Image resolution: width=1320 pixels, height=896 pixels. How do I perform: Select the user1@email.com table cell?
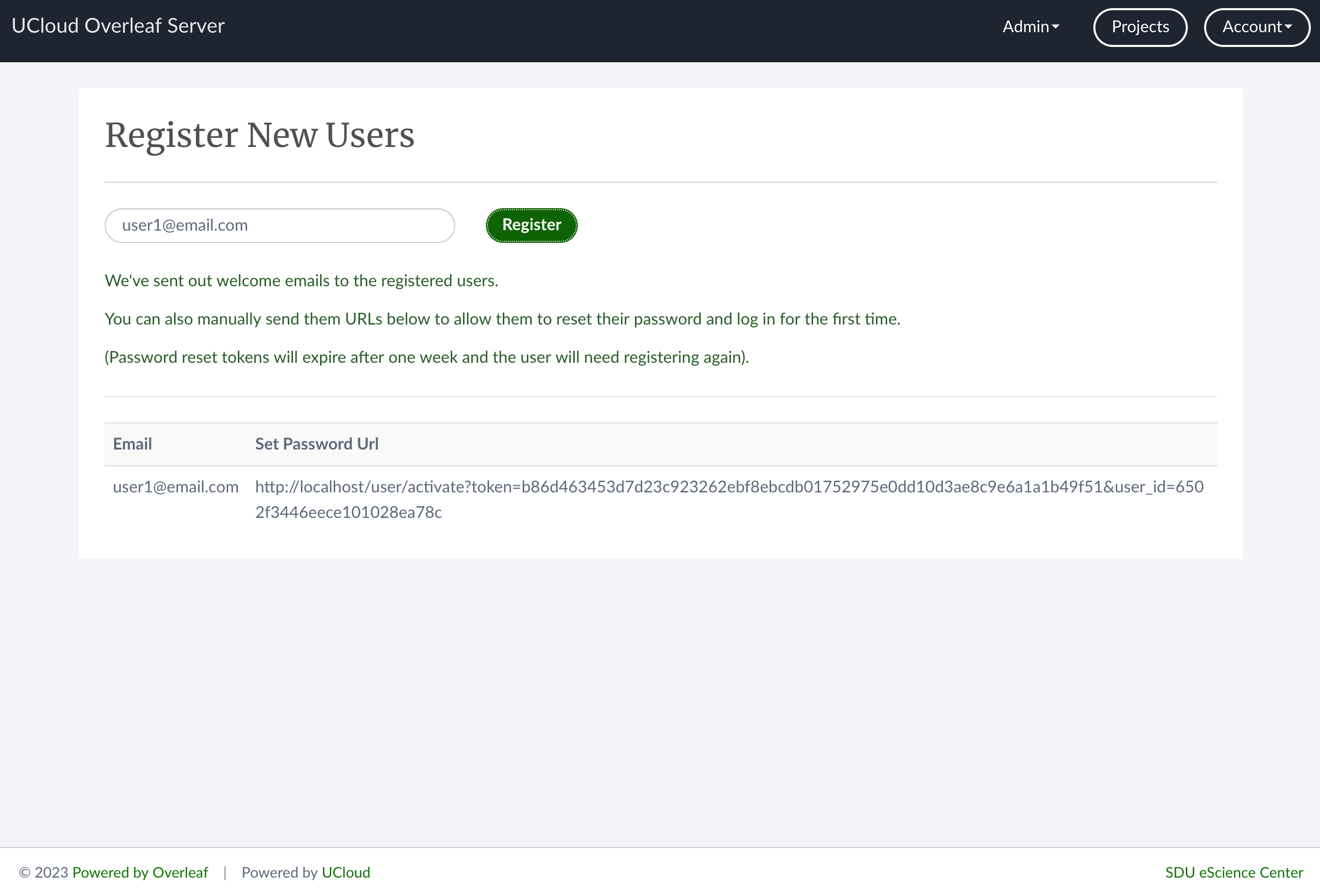(x=176, y=487)
